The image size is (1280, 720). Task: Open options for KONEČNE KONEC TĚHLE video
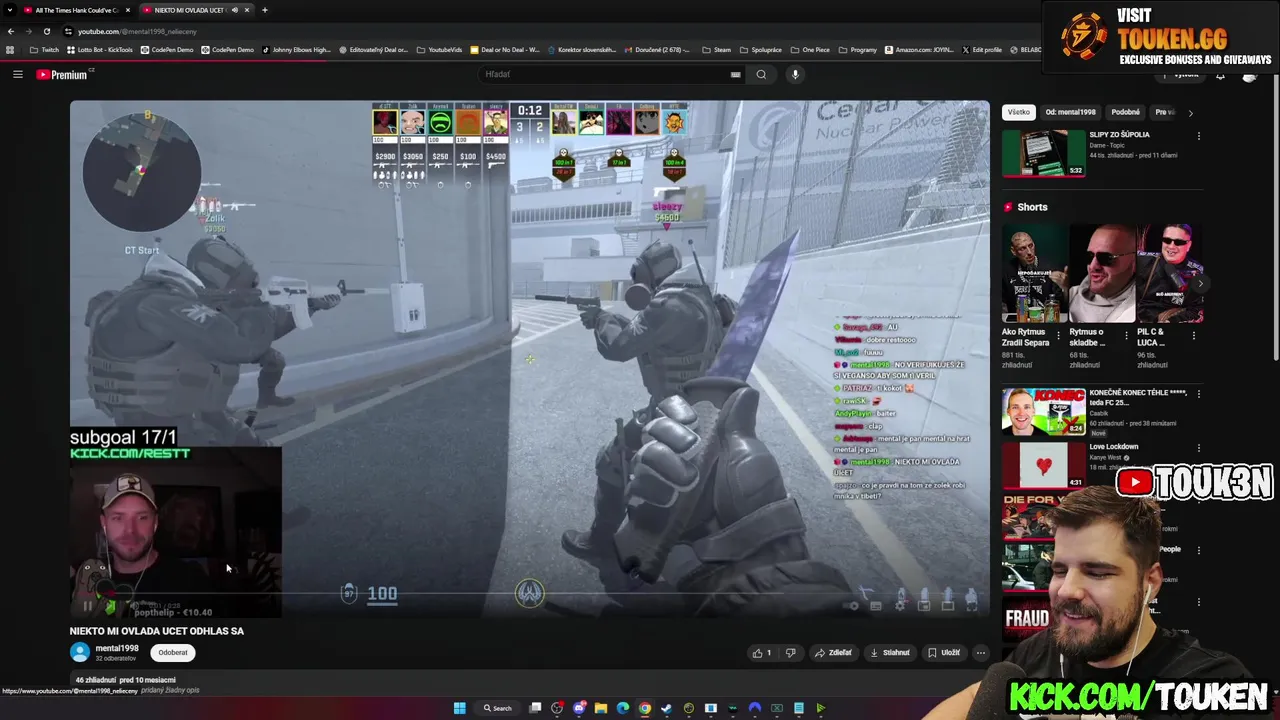pos(1198,394)
